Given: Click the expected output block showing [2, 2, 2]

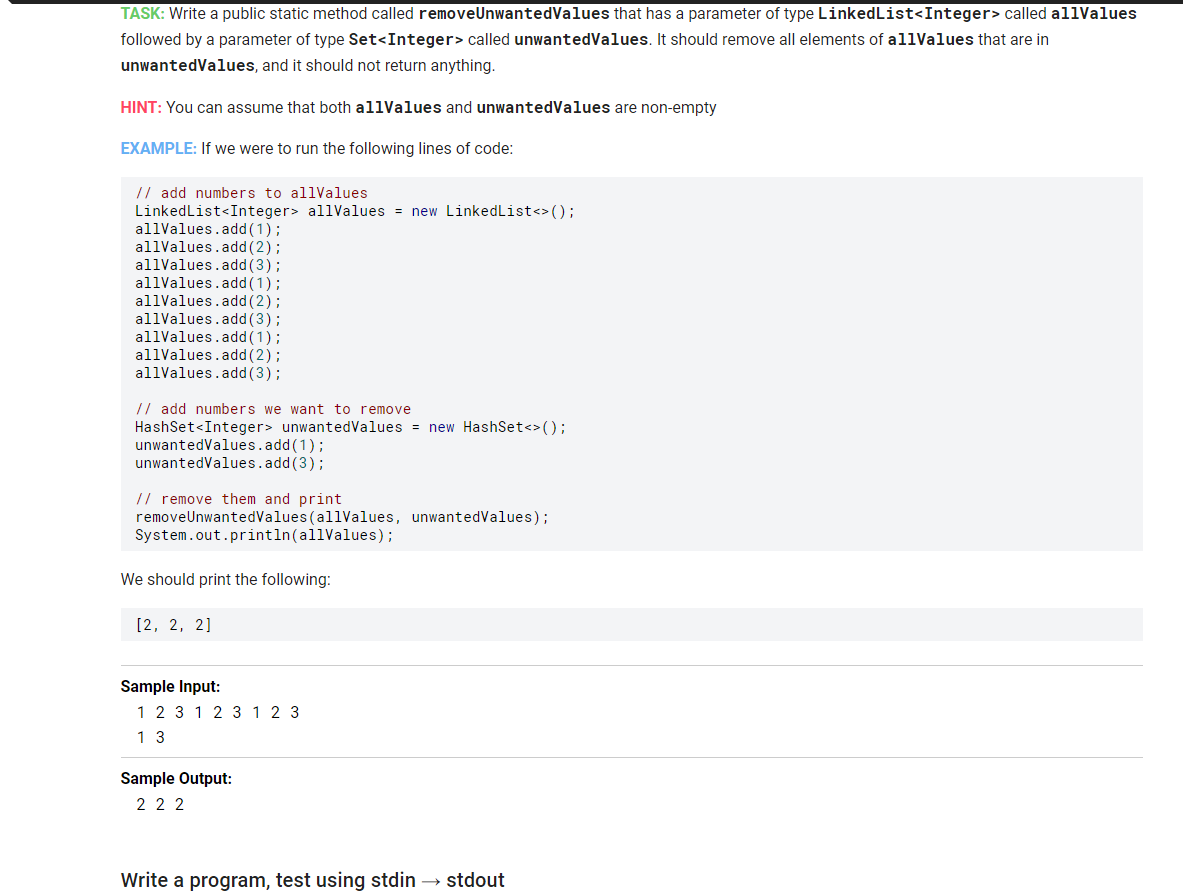Looking at the screenshot, I should tap(173, 624).
